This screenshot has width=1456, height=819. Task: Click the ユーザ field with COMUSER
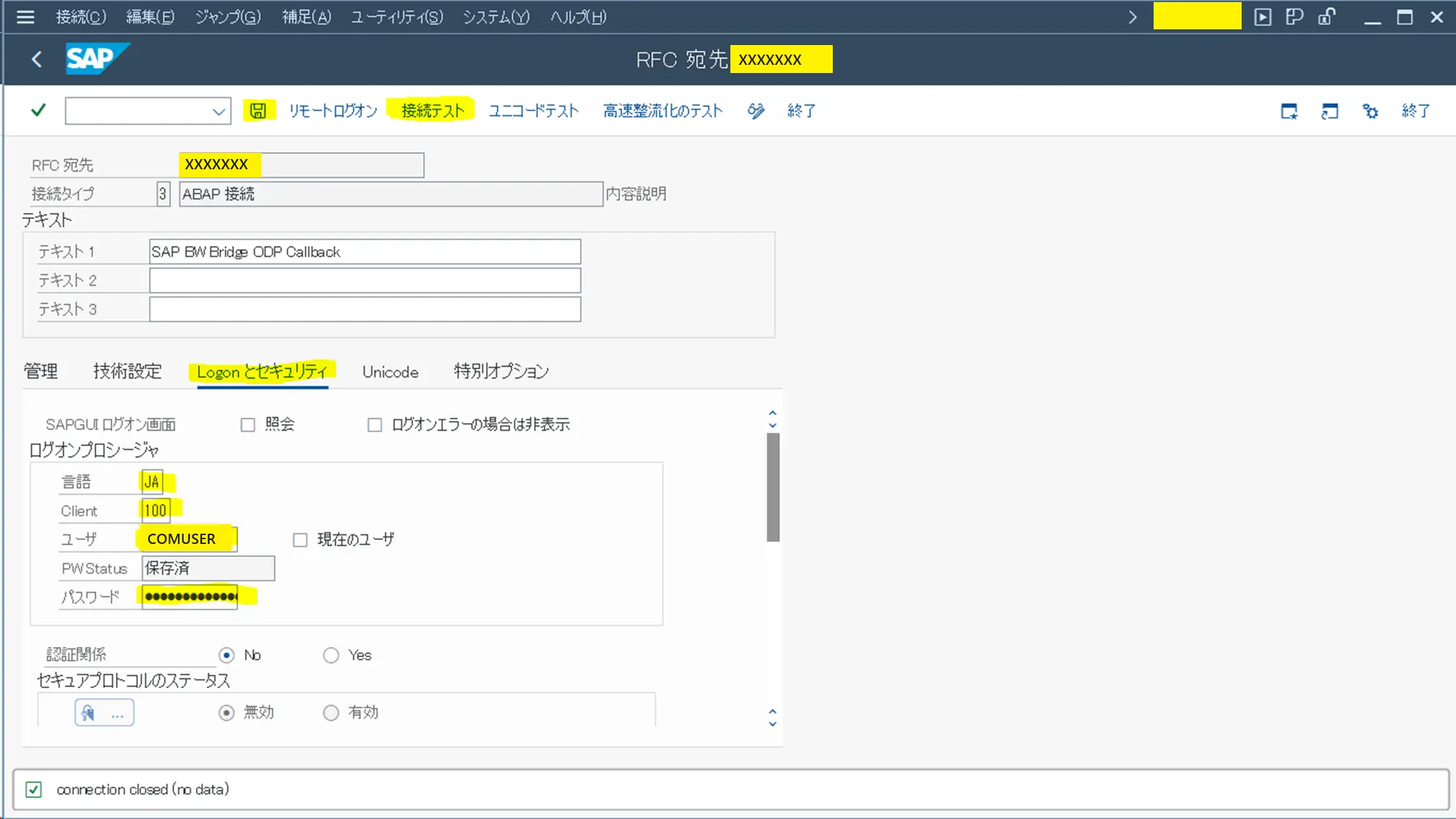(x=189, y=539)
